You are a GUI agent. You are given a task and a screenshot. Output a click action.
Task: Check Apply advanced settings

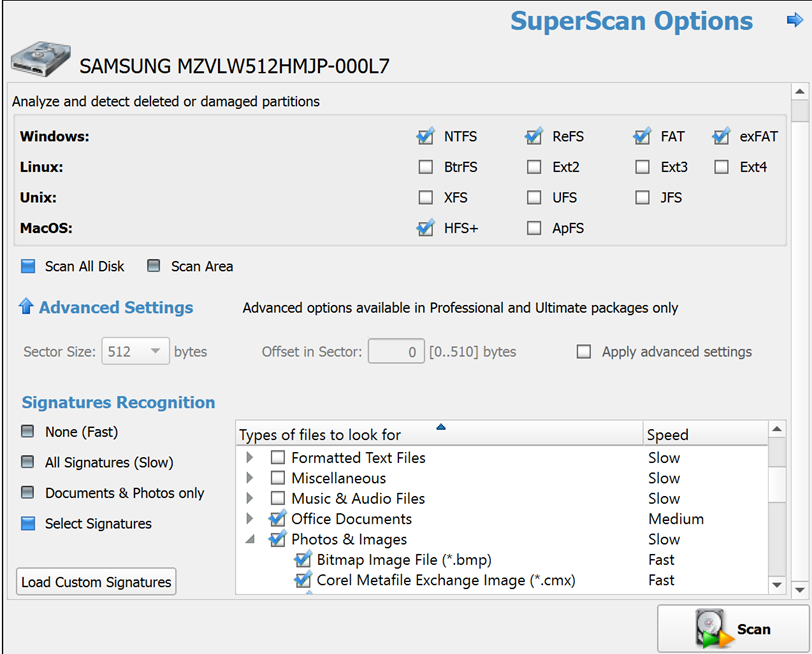584,352
